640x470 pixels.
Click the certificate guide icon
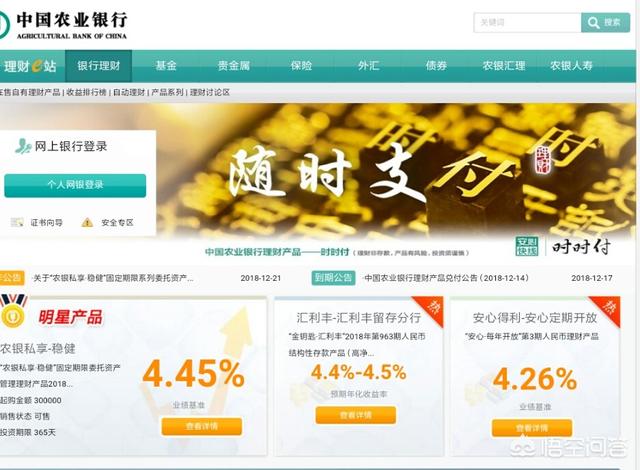[x=17, y=222]
